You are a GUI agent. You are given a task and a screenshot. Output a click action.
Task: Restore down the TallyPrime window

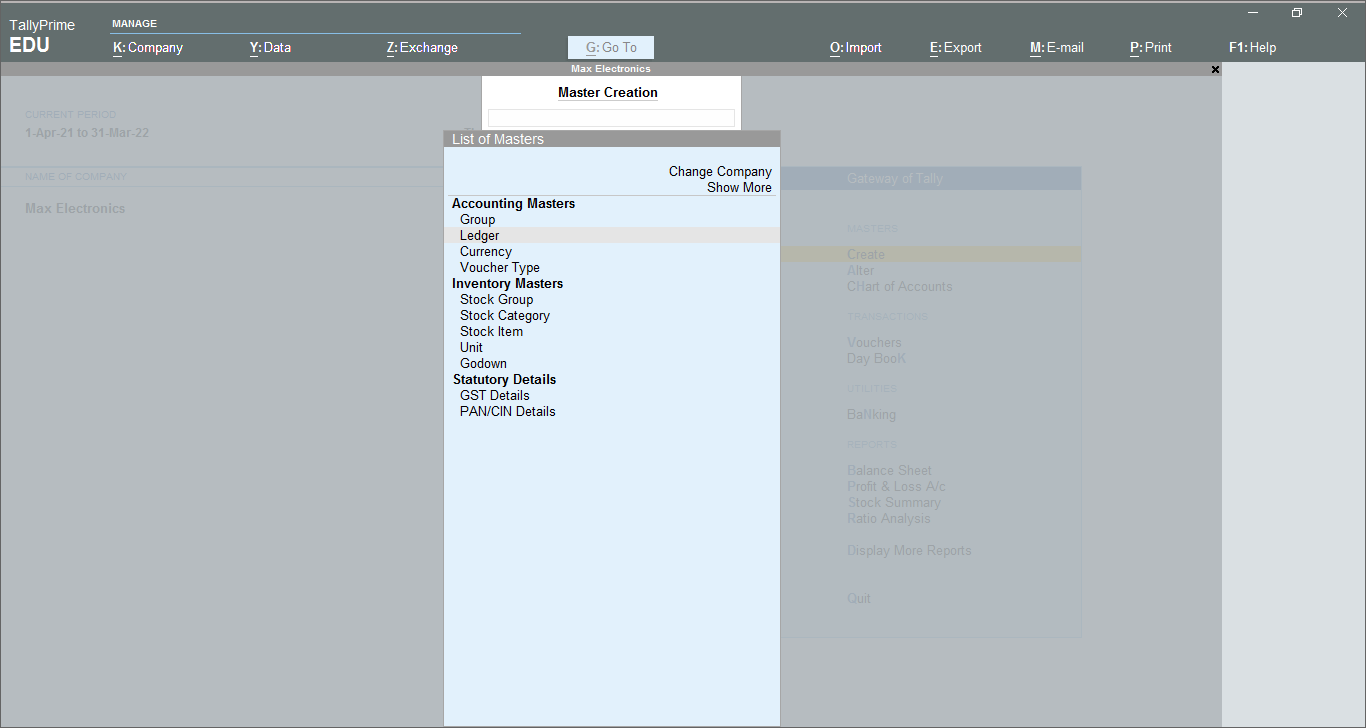point(1297,12)
